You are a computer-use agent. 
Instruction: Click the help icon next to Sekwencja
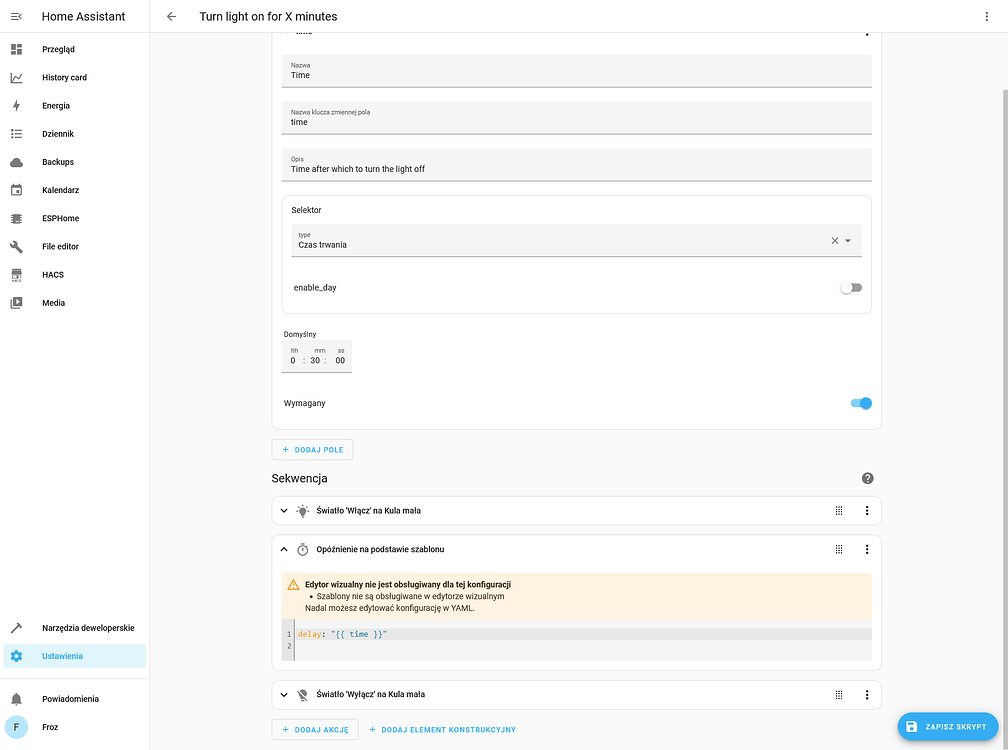867,478
